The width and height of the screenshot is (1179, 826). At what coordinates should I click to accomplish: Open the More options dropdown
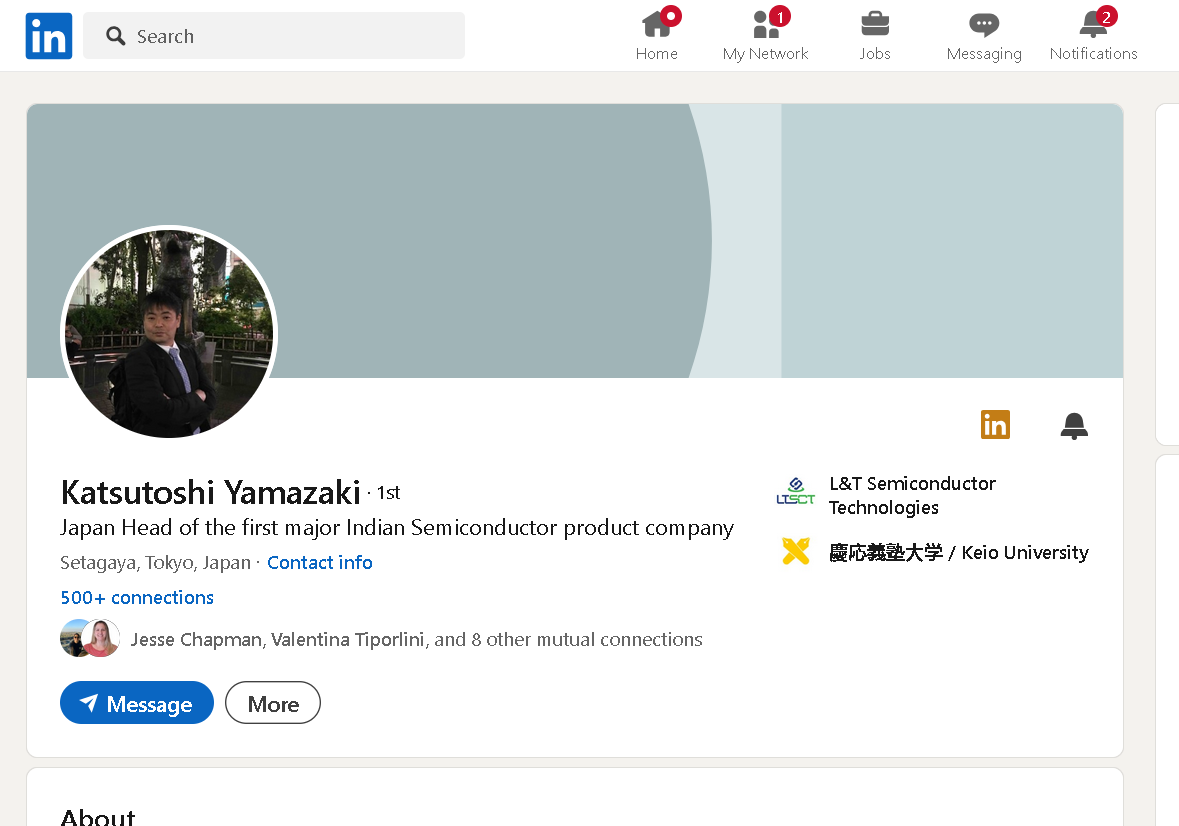point(273,703)
